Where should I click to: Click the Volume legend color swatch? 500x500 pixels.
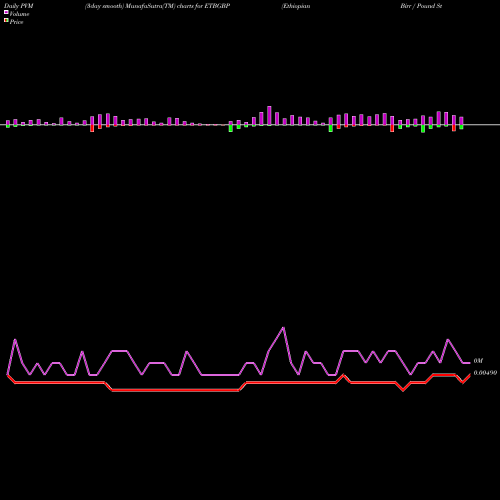[6, 12]
